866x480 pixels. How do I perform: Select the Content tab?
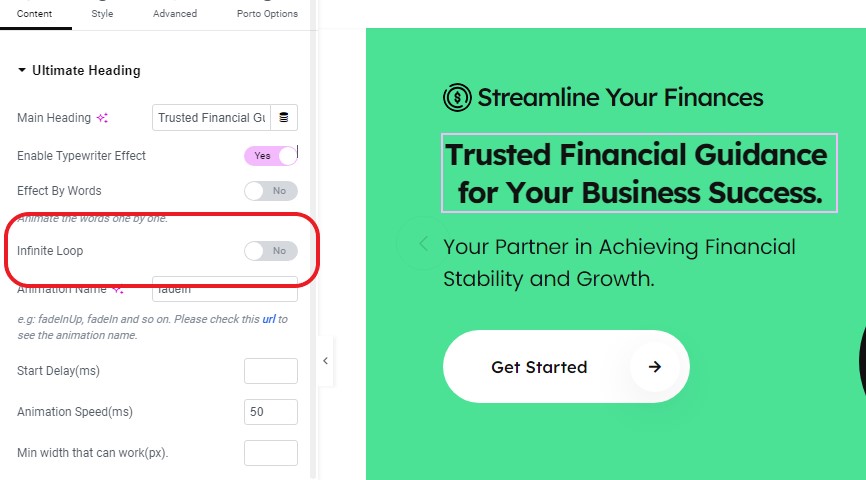[34, 14]
